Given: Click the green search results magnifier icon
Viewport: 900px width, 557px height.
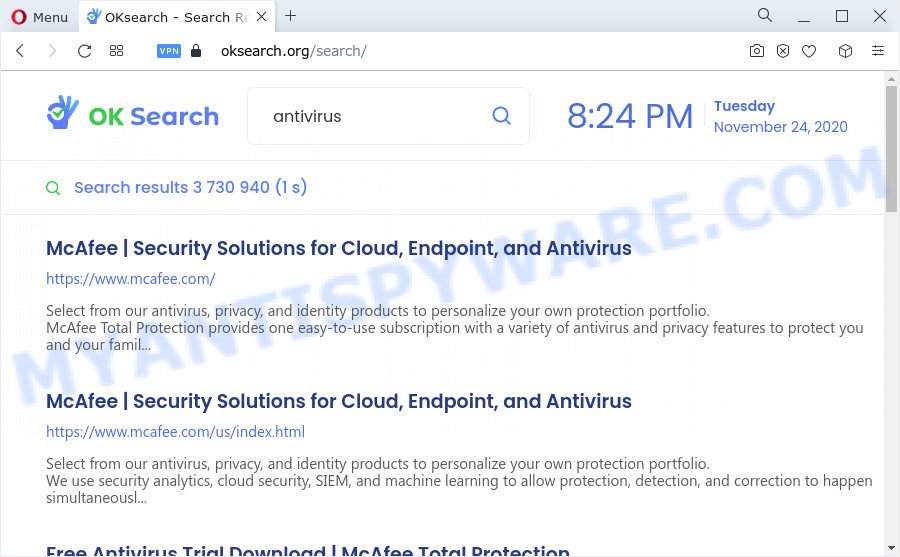Looking at the screenshot, I should [53, 188].
